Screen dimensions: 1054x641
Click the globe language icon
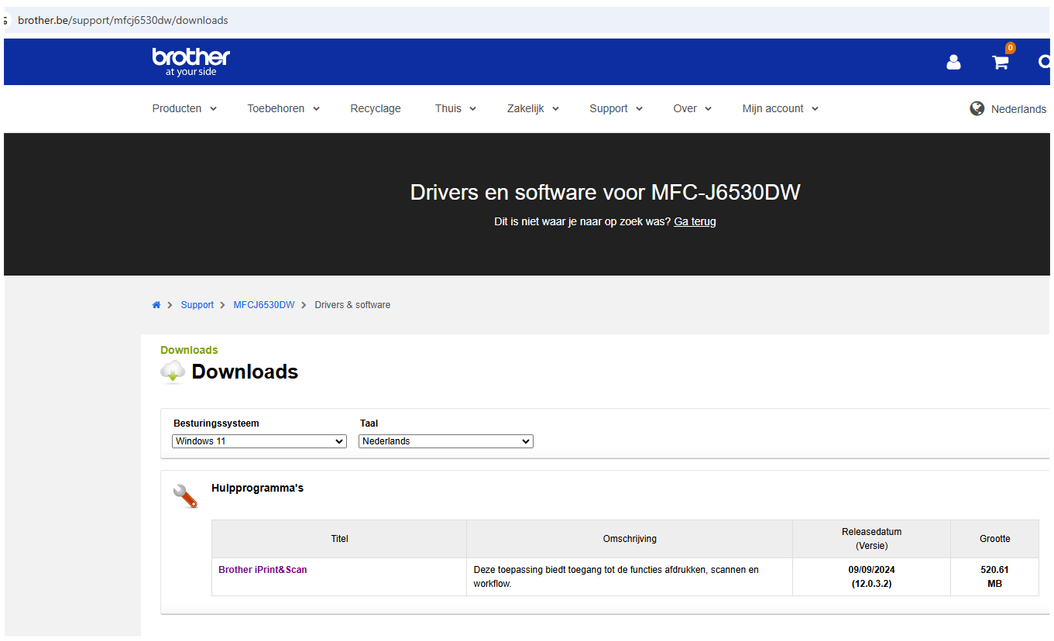point(977,108)
